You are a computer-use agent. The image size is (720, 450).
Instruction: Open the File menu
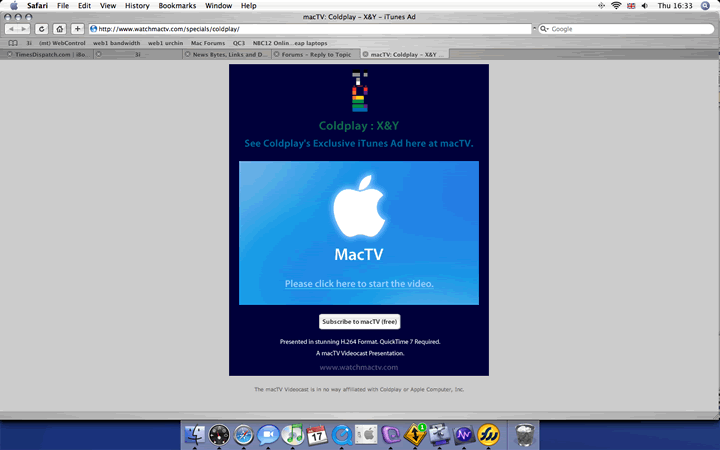63,6
